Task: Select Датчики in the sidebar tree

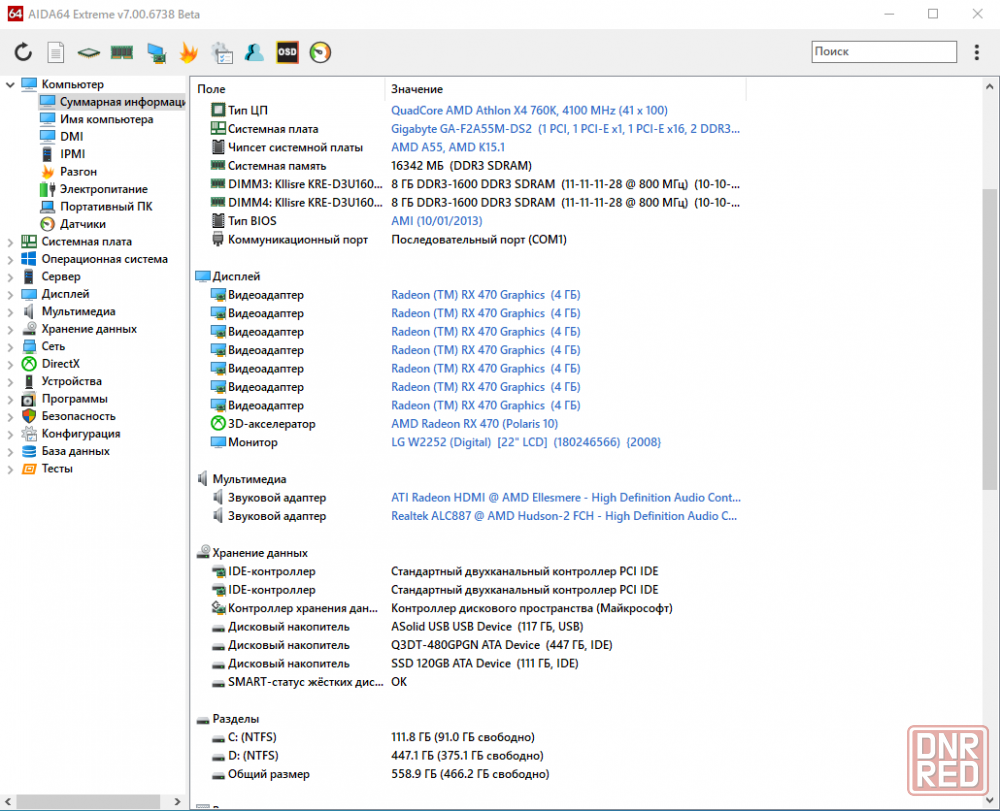Action: tap(82, 224)
